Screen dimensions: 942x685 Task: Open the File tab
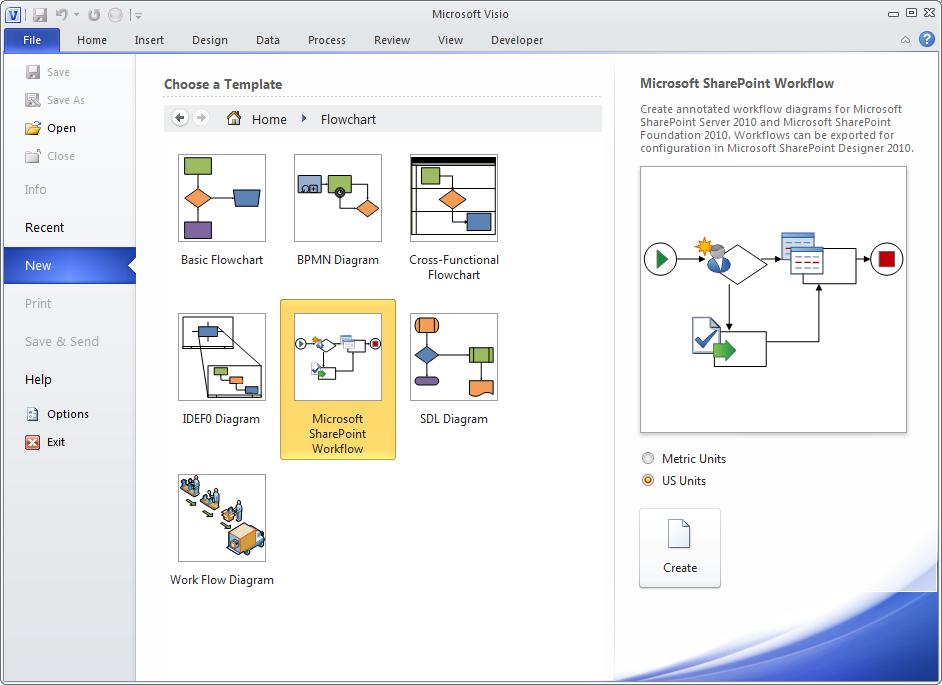(x=32, y=40)
